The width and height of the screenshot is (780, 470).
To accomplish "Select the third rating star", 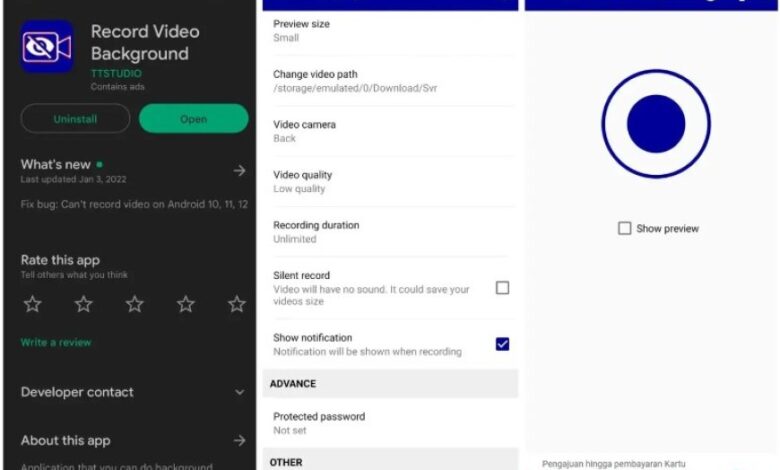I will 134,304.
